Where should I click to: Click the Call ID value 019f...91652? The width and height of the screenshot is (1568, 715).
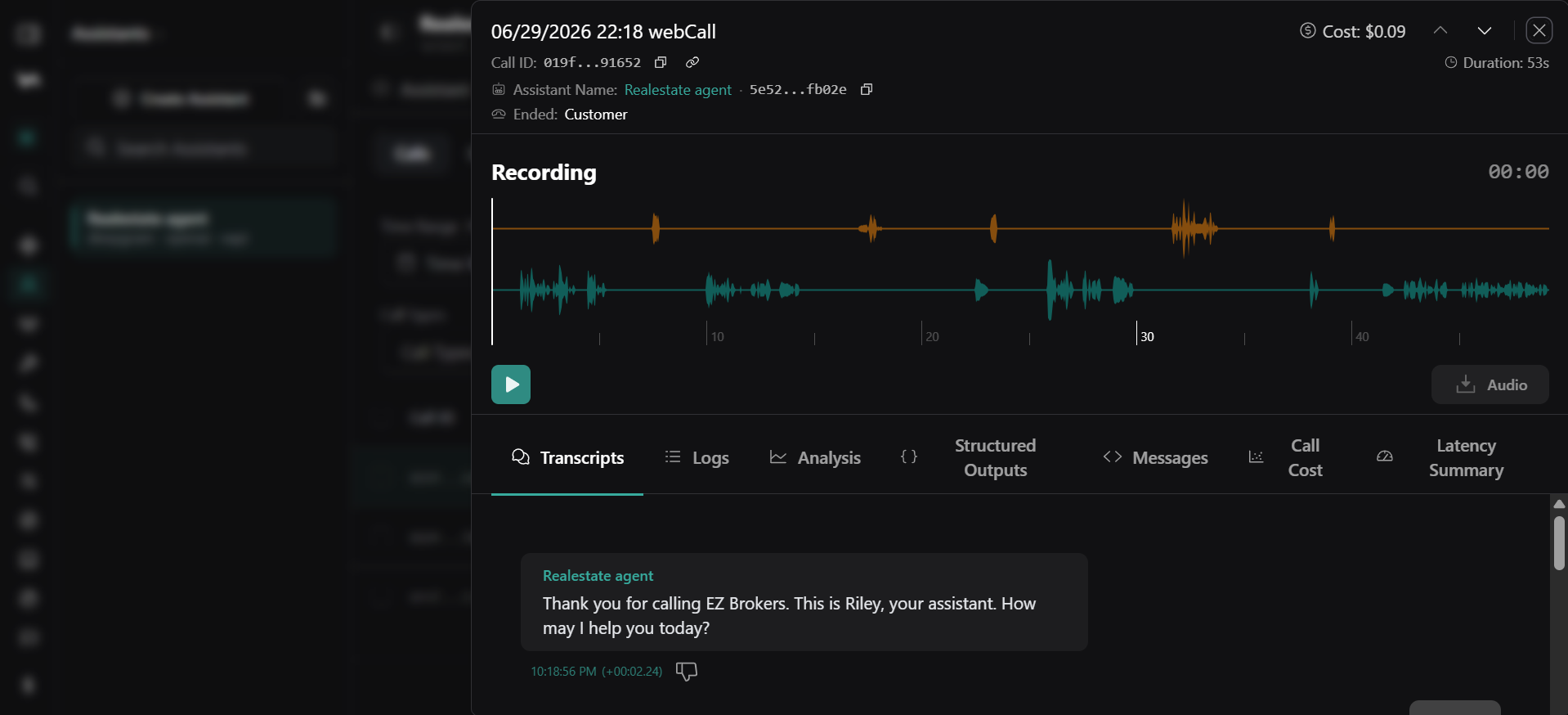[592, 62]
